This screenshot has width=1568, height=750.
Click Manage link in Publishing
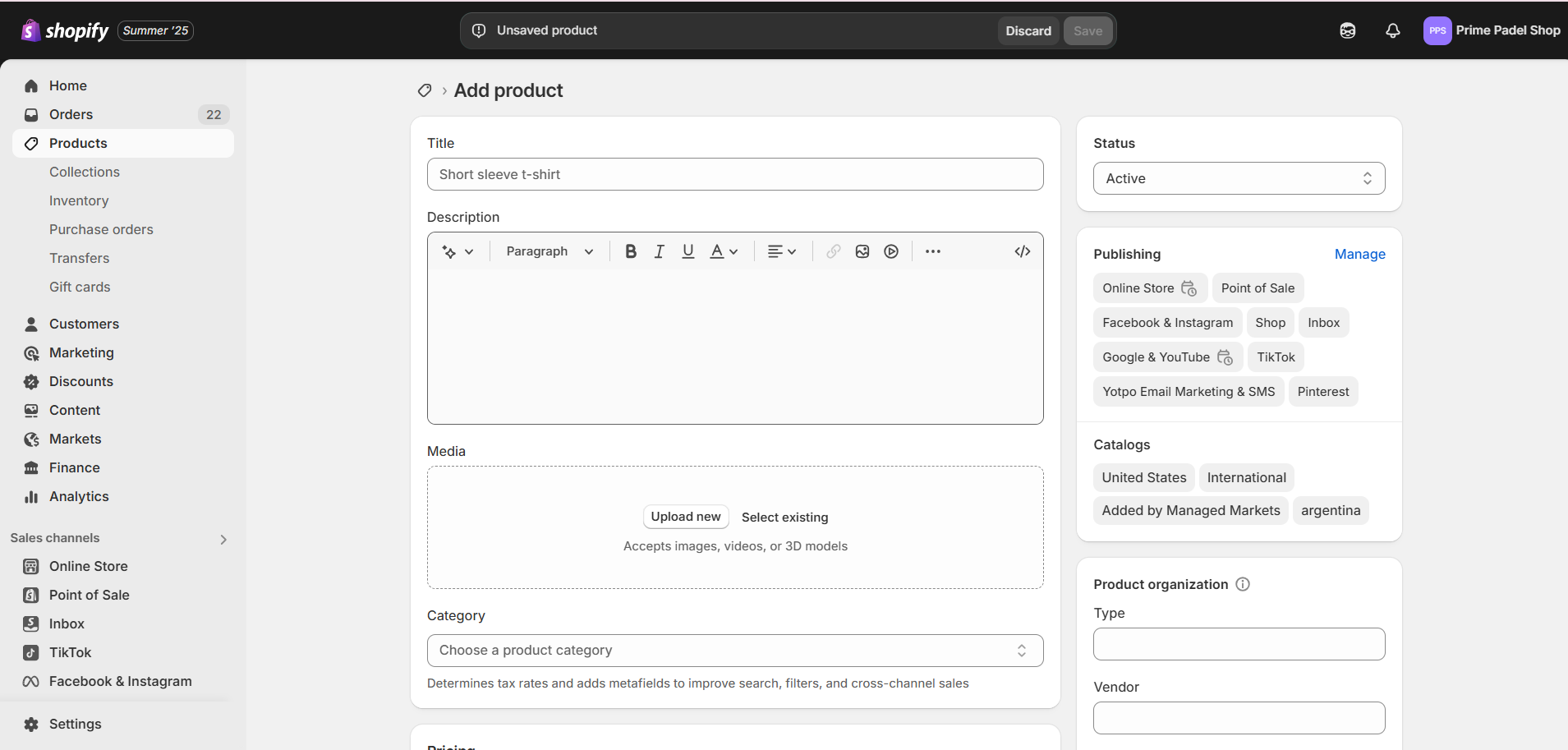click(1359, 254)
